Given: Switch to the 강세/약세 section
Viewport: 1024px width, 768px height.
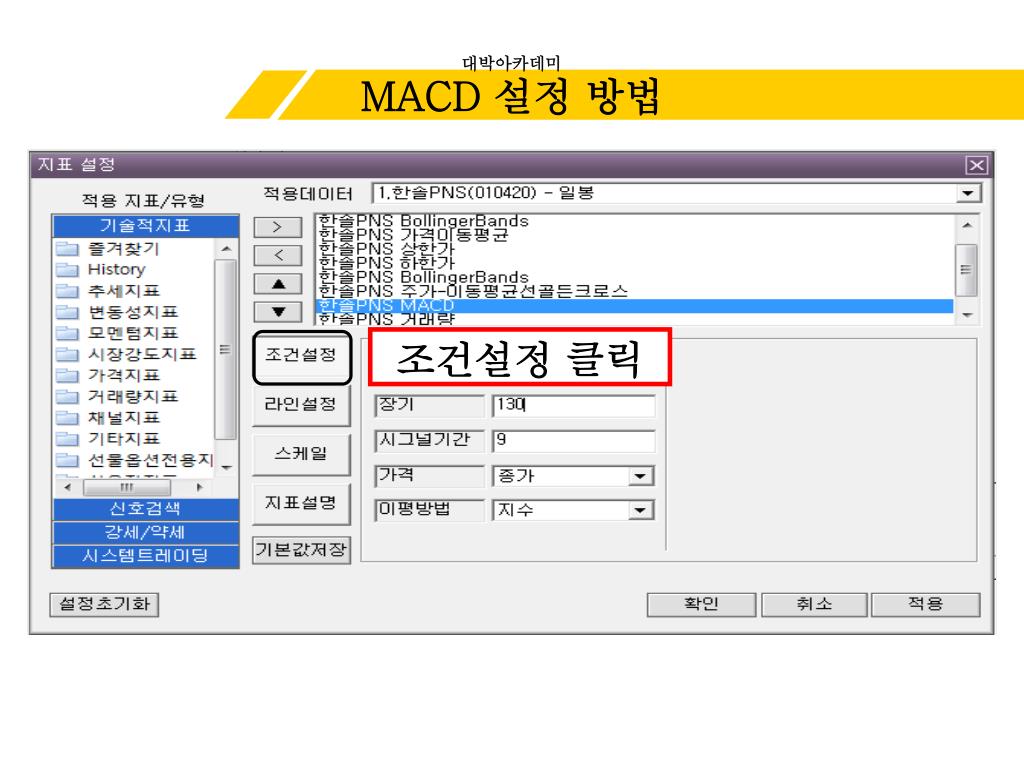Looking at the screenshot, I should (145, 532).
